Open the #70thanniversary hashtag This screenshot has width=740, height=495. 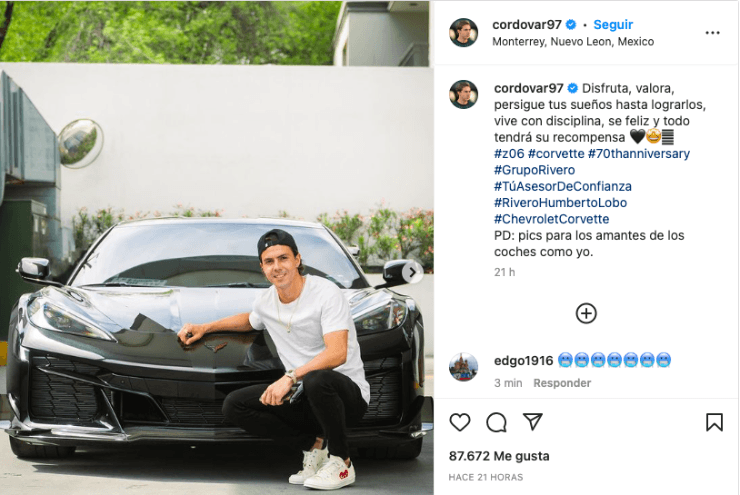point(639,154)
